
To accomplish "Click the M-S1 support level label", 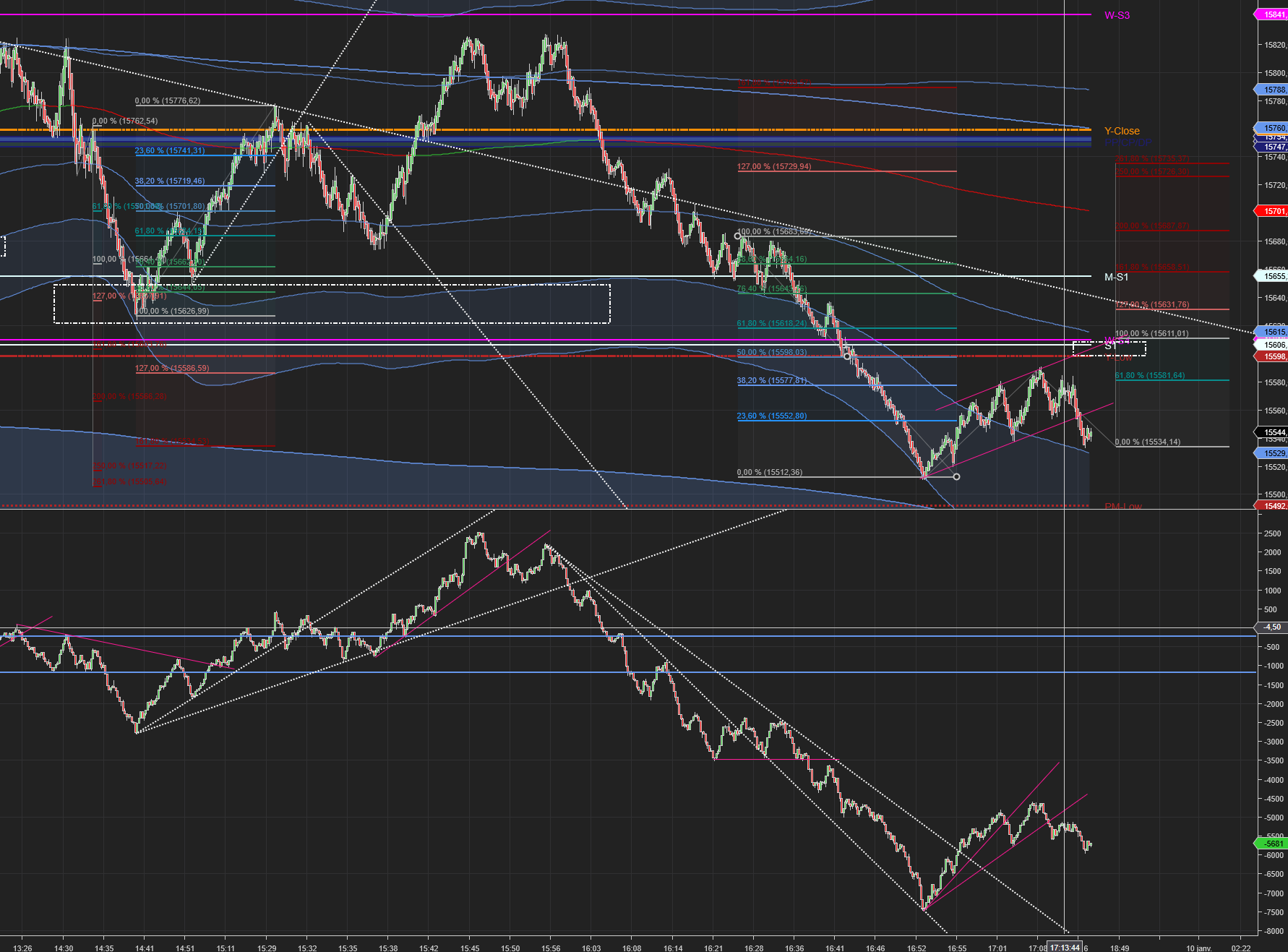I will click(1116, 277).
